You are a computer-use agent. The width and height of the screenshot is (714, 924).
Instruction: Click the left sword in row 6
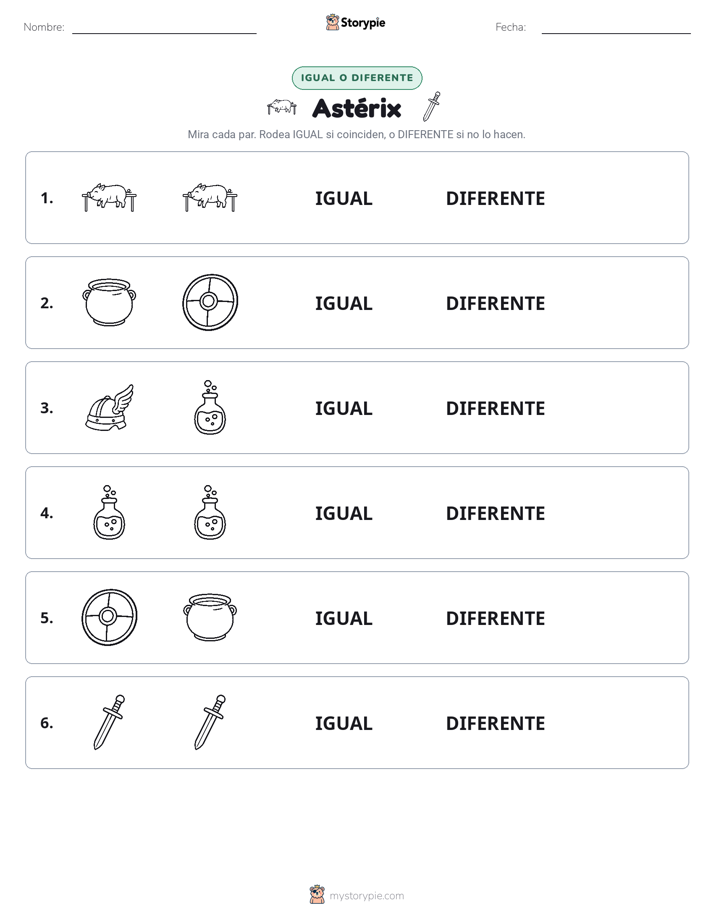pyautogui.click(x=109, y=722)
